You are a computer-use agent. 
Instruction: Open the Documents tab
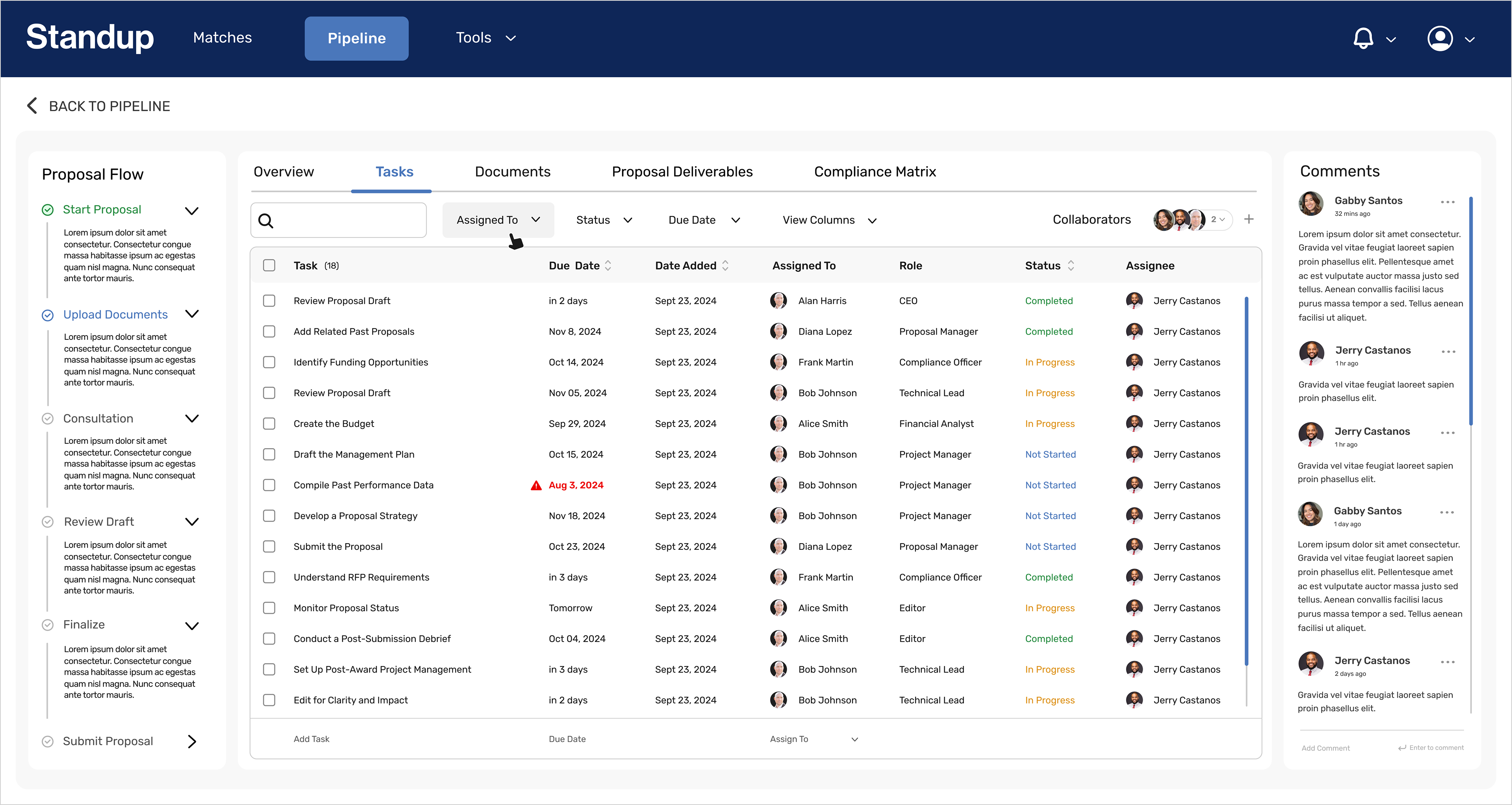pyautogui.click(x=512, y=171)
